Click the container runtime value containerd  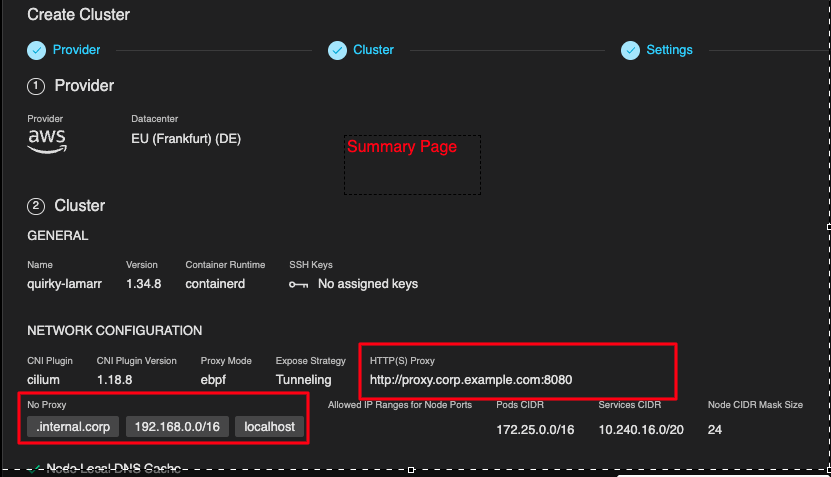point(215,284)
